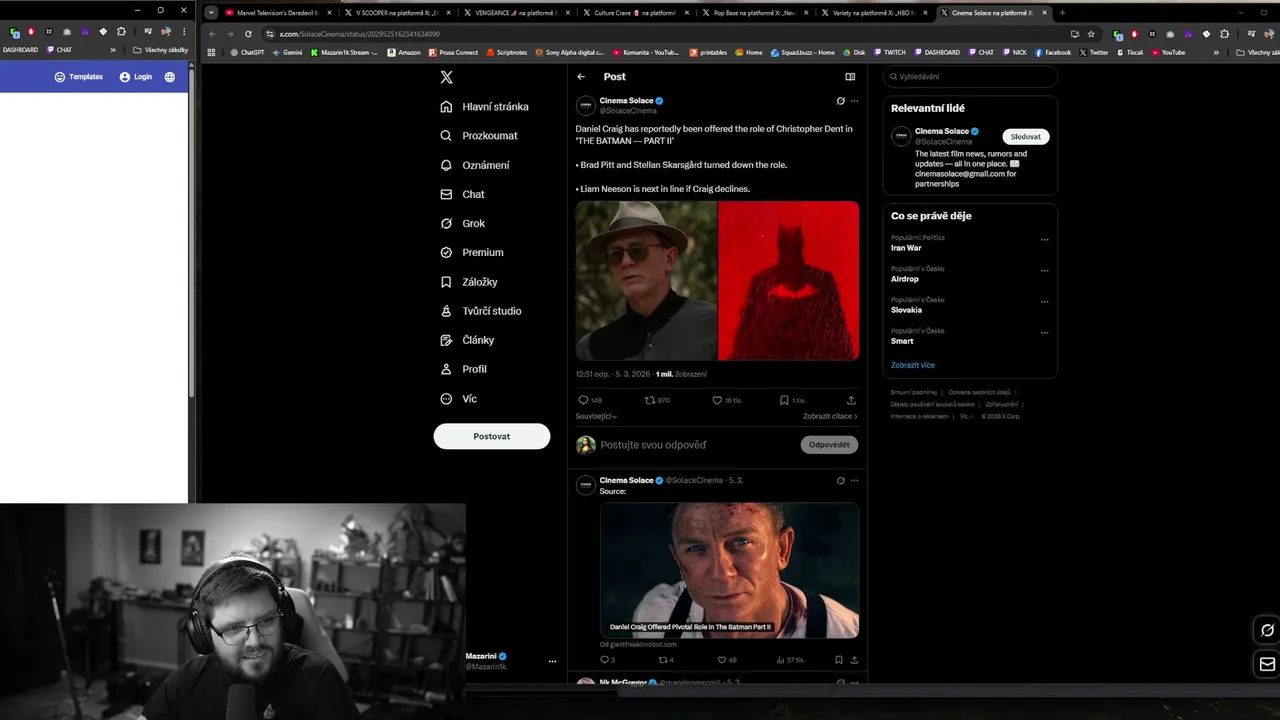Open the browser tab search dropdown

point(211,13)
